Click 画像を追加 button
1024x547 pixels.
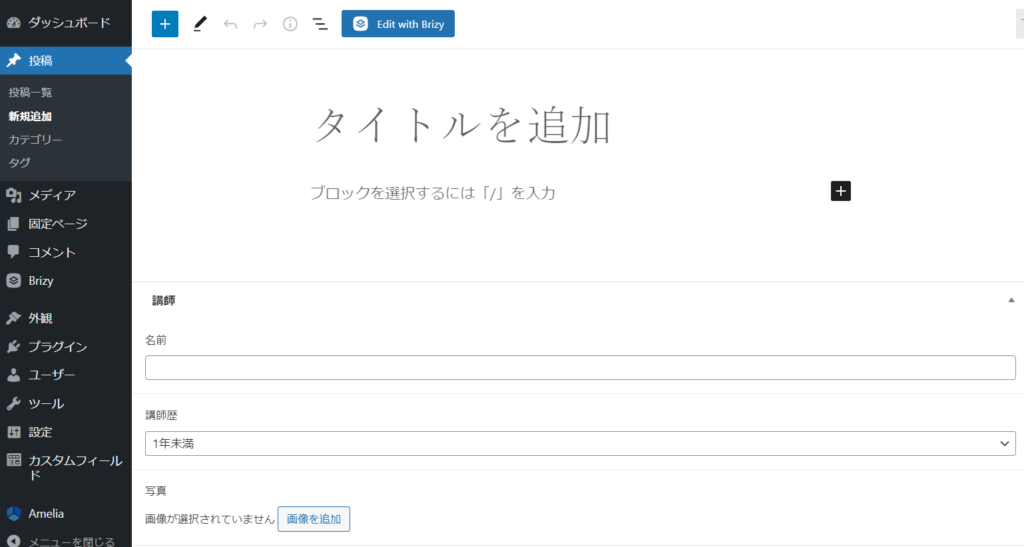(313, 518)
